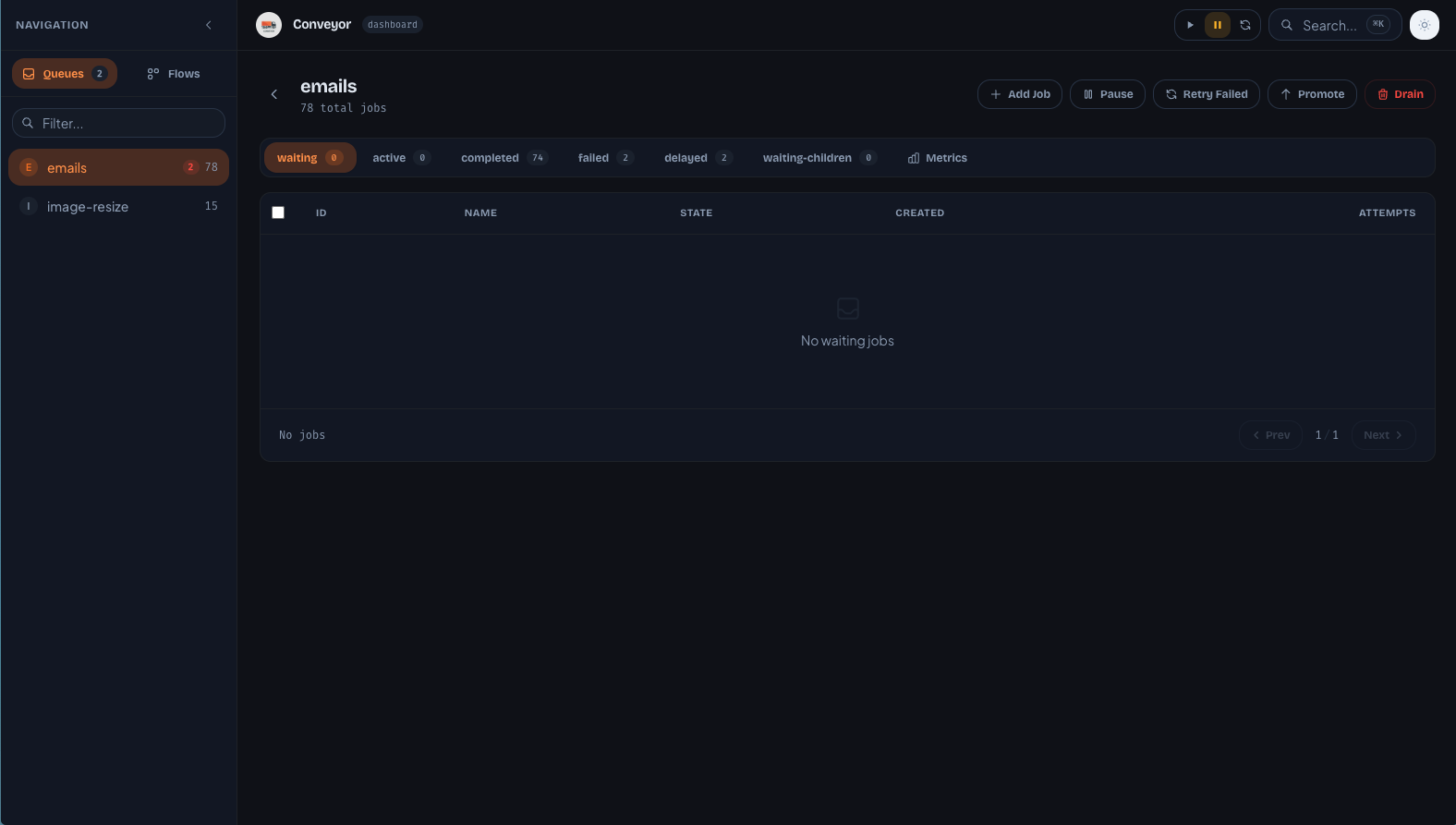Click the refresh icon in top toolbar

pos(1245,25)
